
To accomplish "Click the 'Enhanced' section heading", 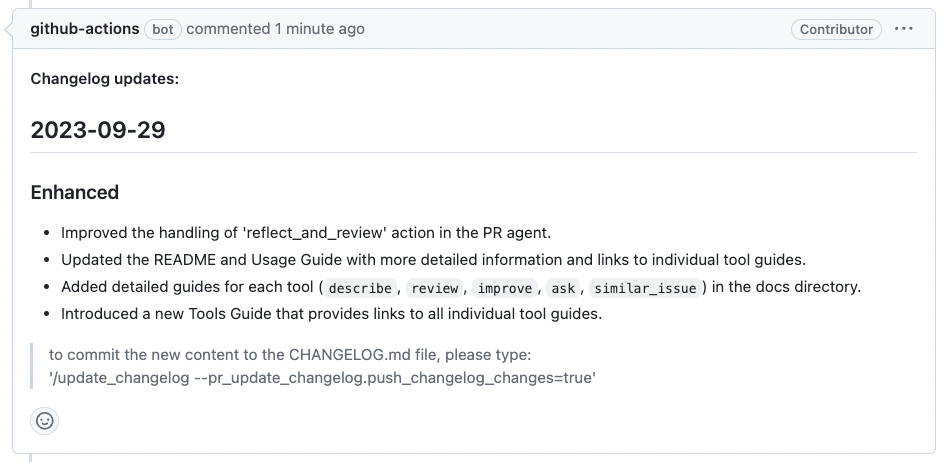I will point(75,192).
